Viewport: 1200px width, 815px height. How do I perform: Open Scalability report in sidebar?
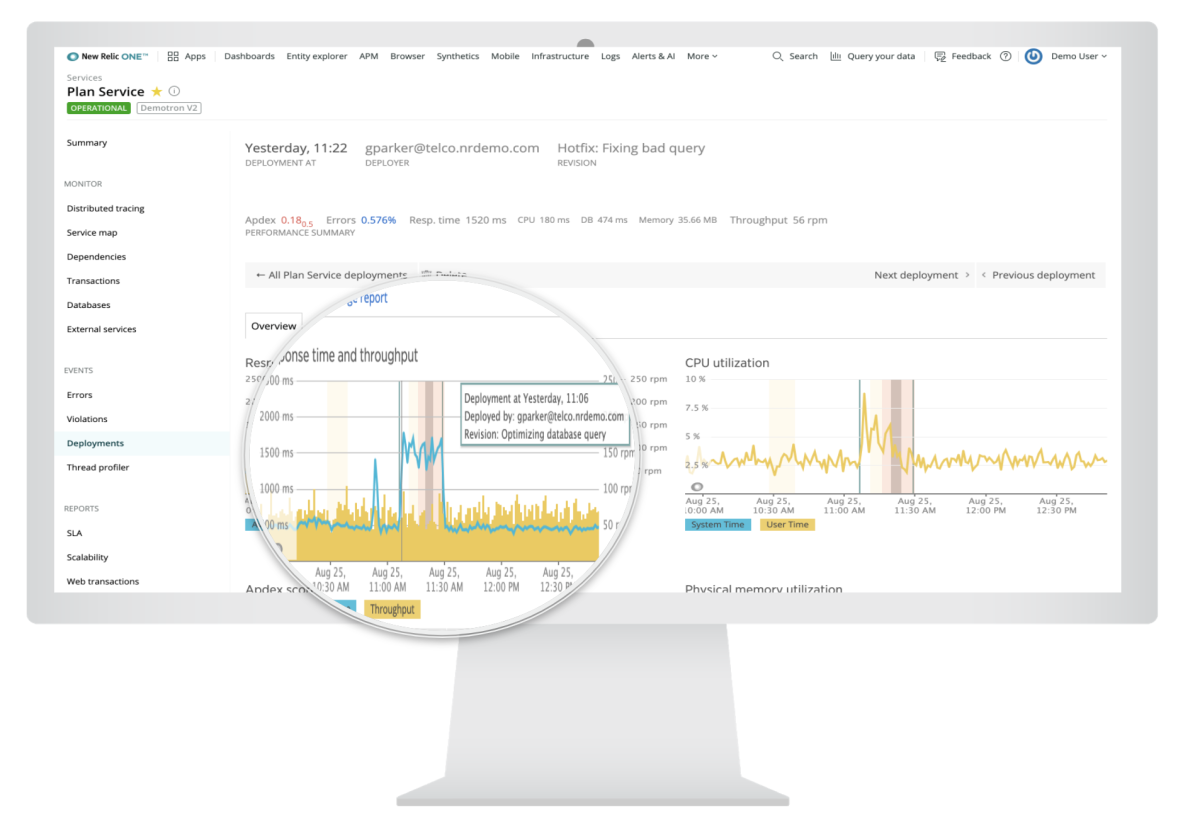pos(88,557)
